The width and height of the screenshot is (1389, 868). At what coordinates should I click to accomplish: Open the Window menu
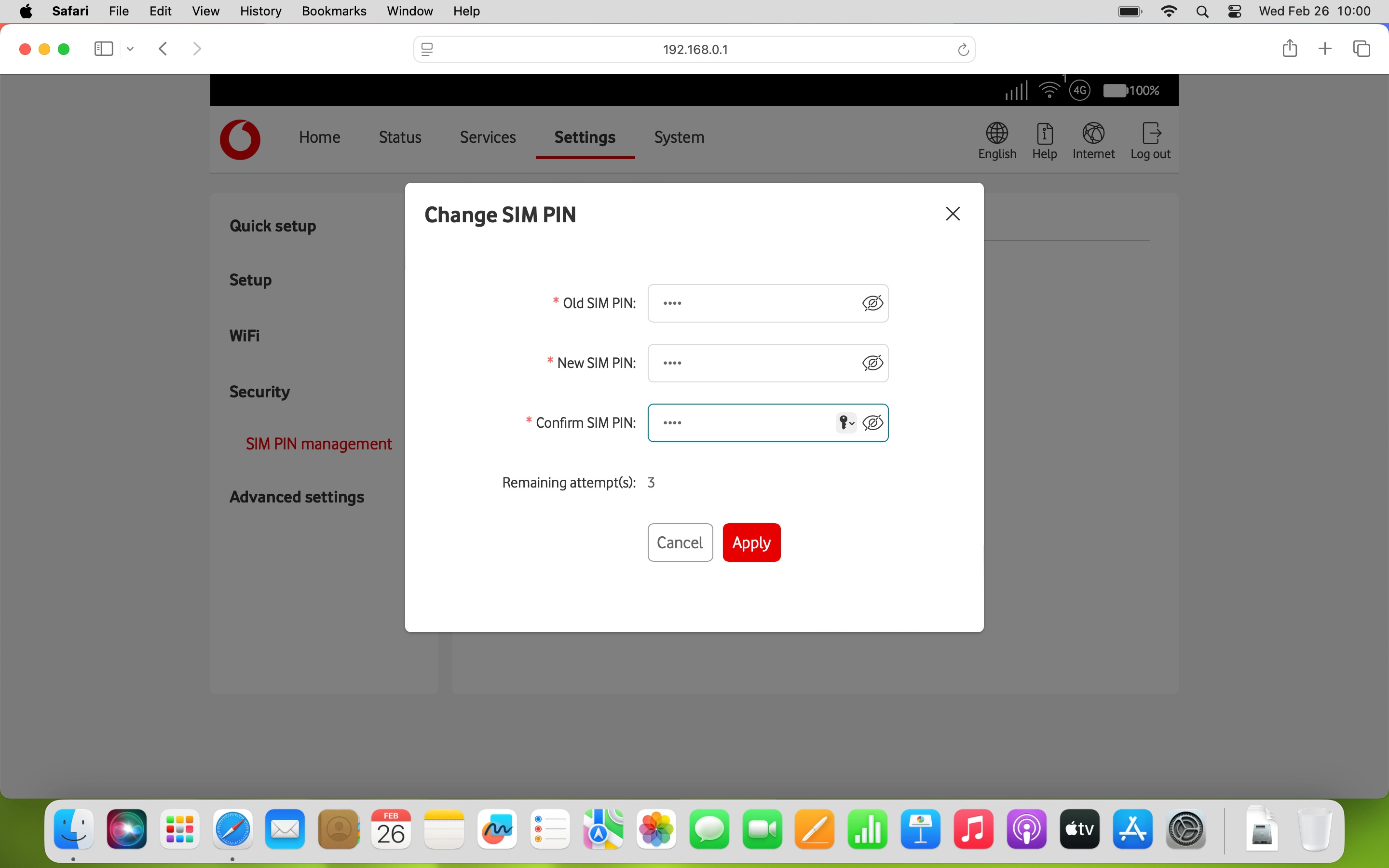pos(410,11)
